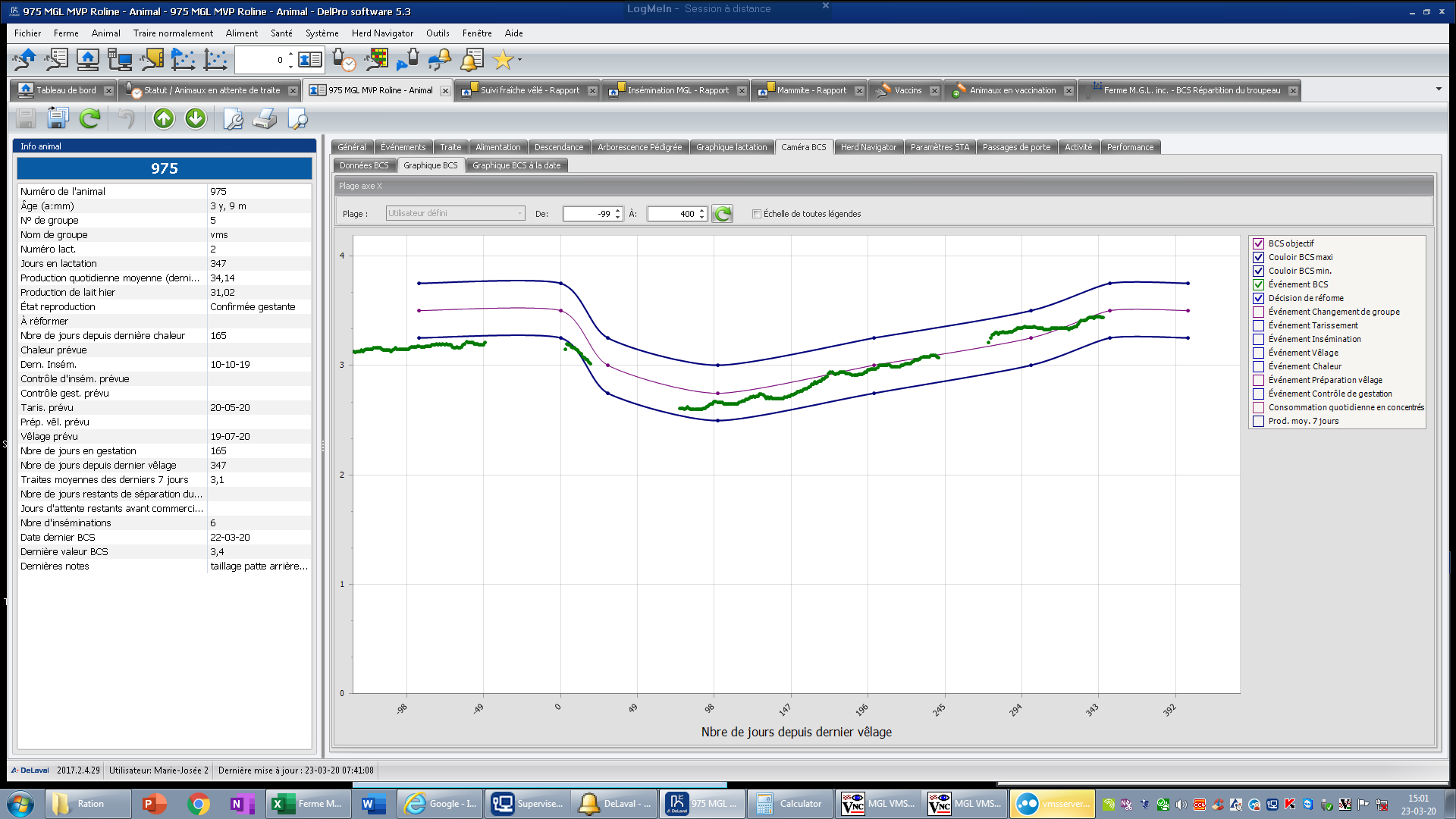Open the yellow notebook navigation icon
Image resolution: width=1456 pixels, height=819 pixels.
tap(152, 59)
